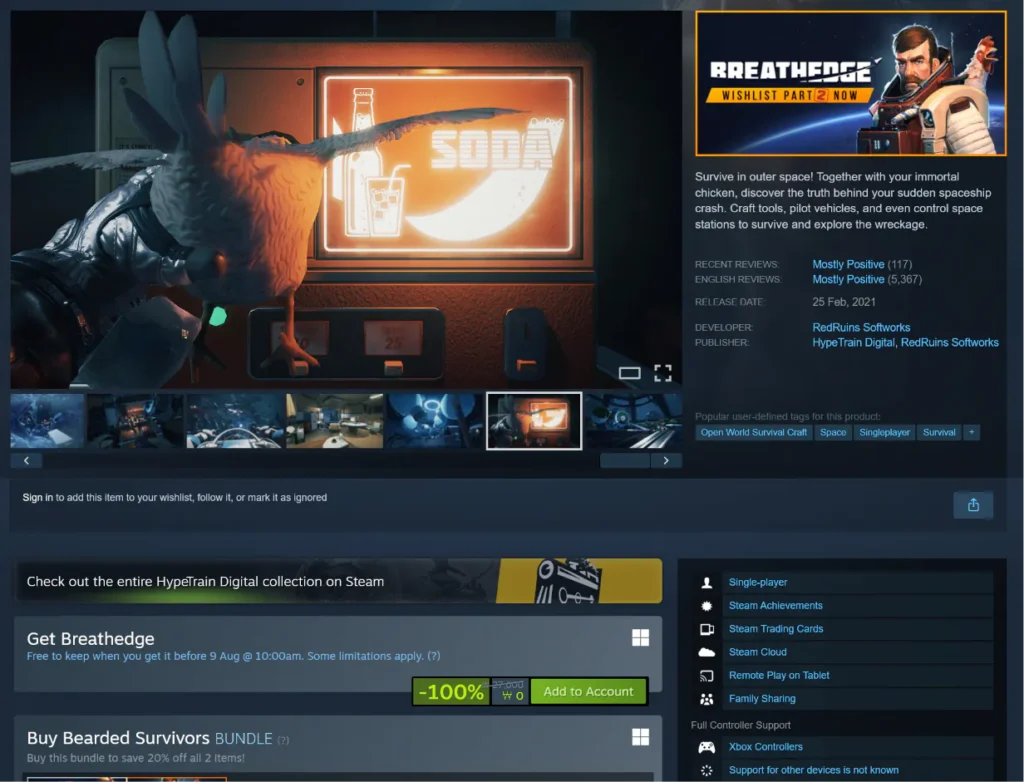Viewport: 1024px width, 782px height.
Task: Click the Steam Cloud icon
Action: click(x=707, y=652)
